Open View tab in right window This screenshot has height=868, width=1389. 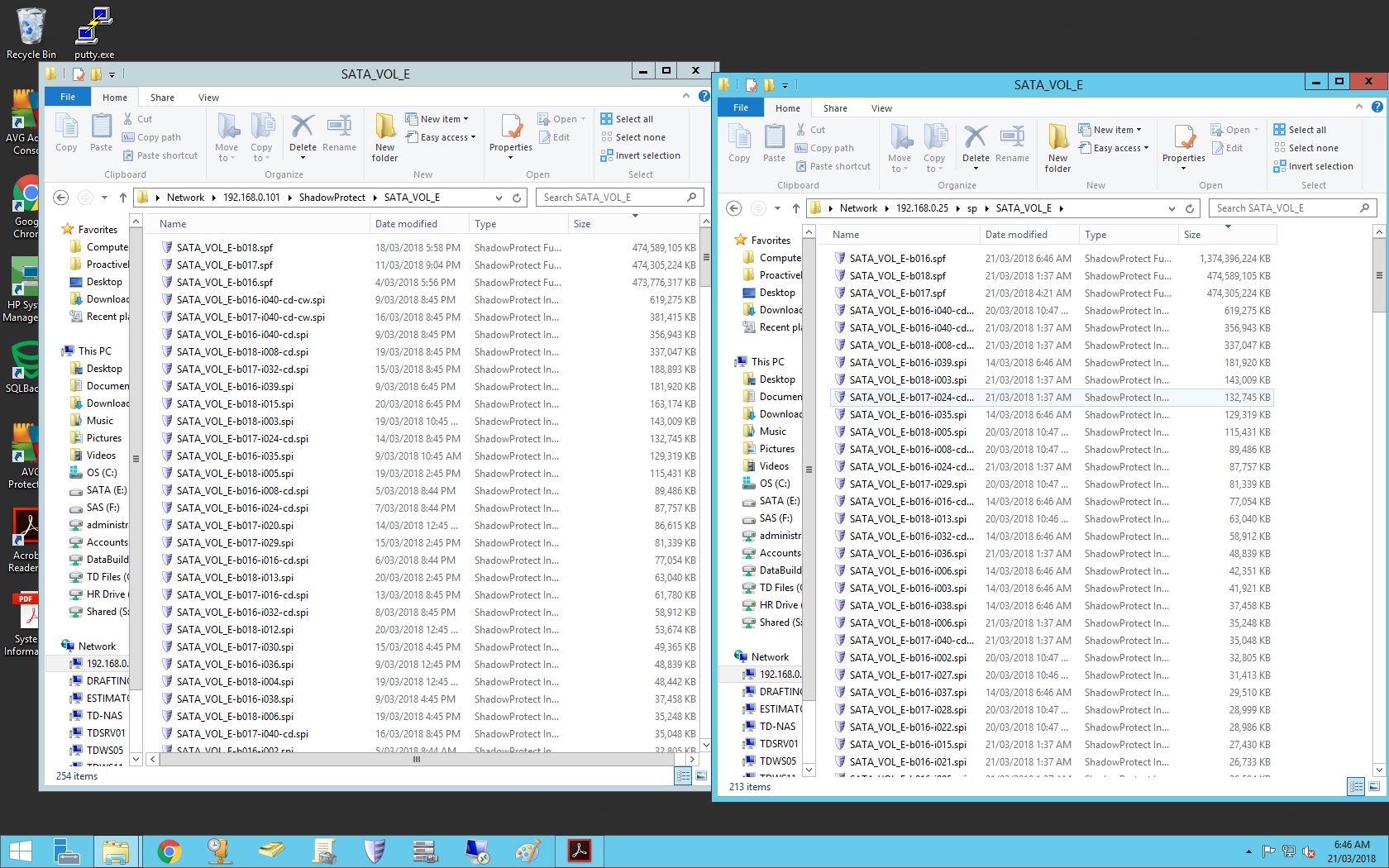click(881, 108)
